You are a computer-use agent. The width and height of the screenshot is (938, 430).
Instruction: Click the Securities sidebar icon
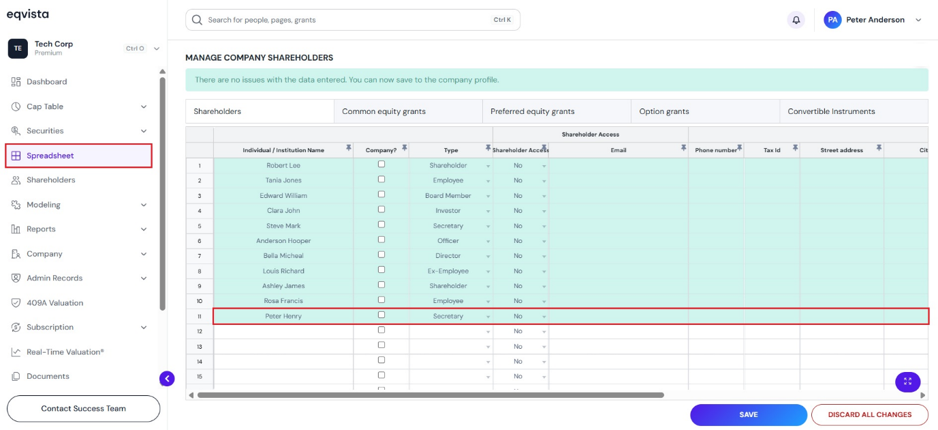tap(16, 131)
